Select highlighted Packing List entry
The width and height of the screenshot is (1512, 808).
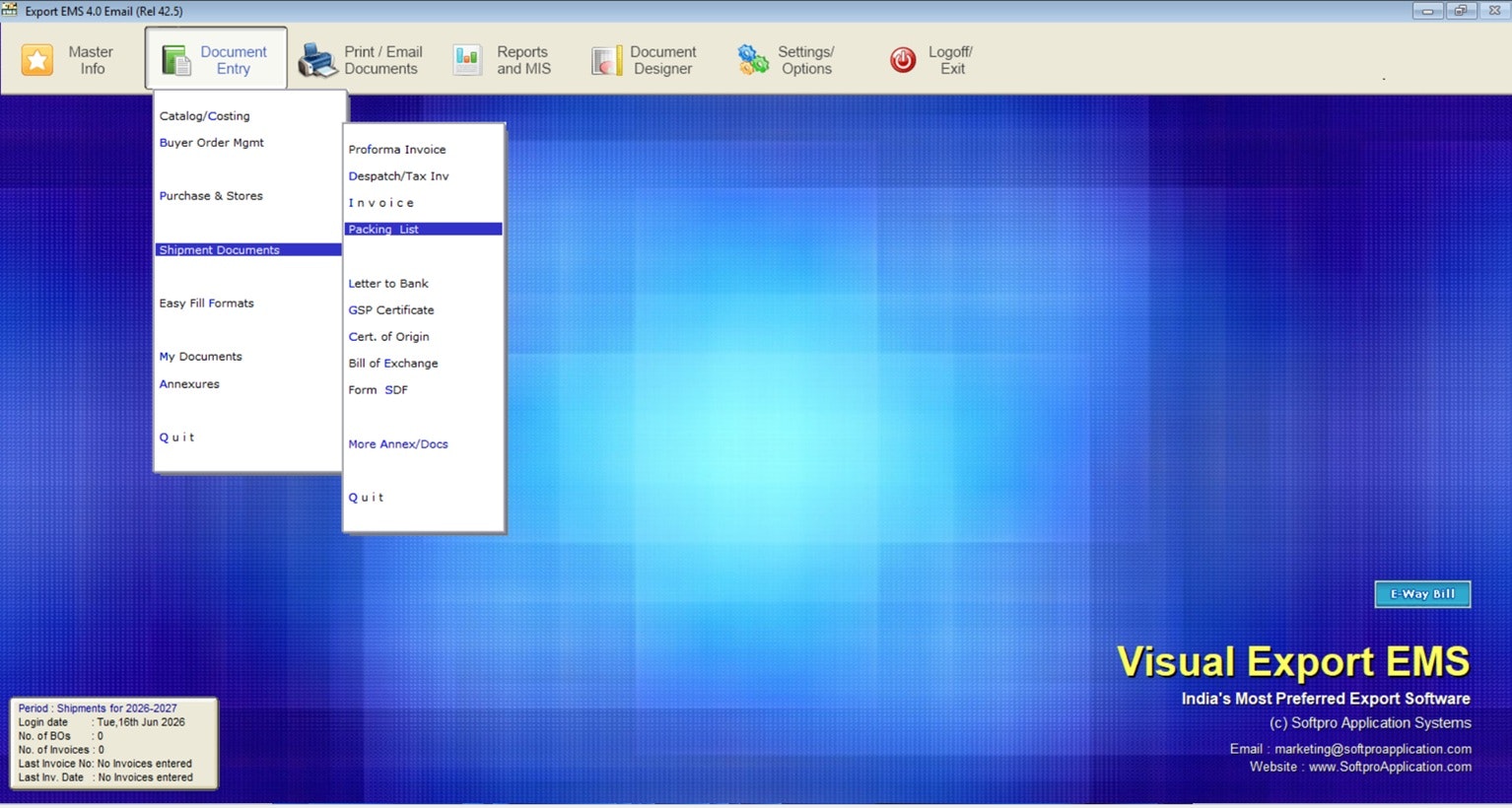(x=424, y=230)
